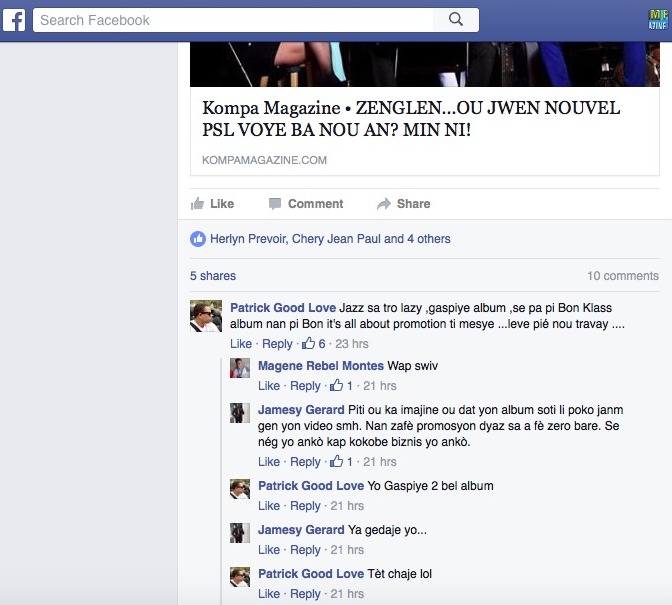Open Chery Jean Paul's profile from likers
672x605 pixels.
(x=336, y=239)
